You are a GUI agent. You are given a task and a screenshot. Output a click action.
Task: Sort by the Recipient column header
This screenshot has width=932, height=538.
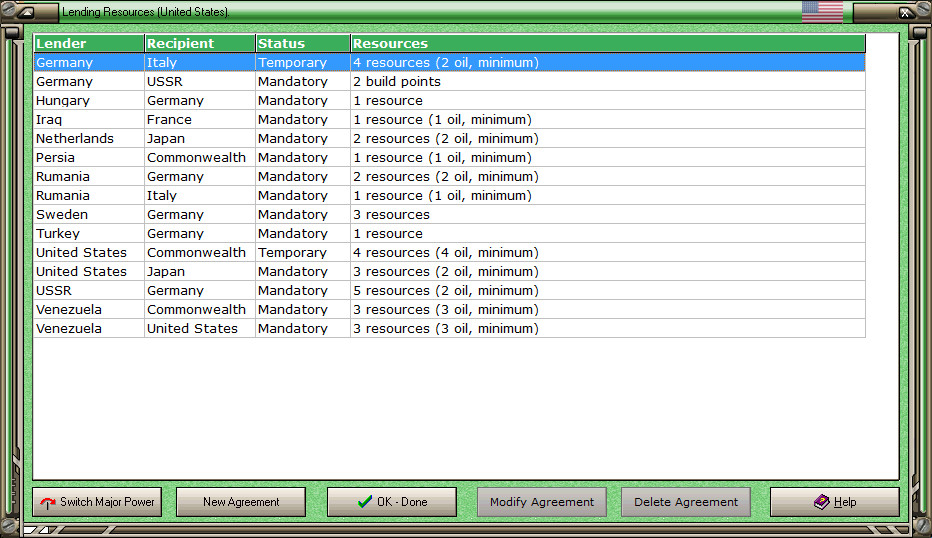(x=200, y=43)
